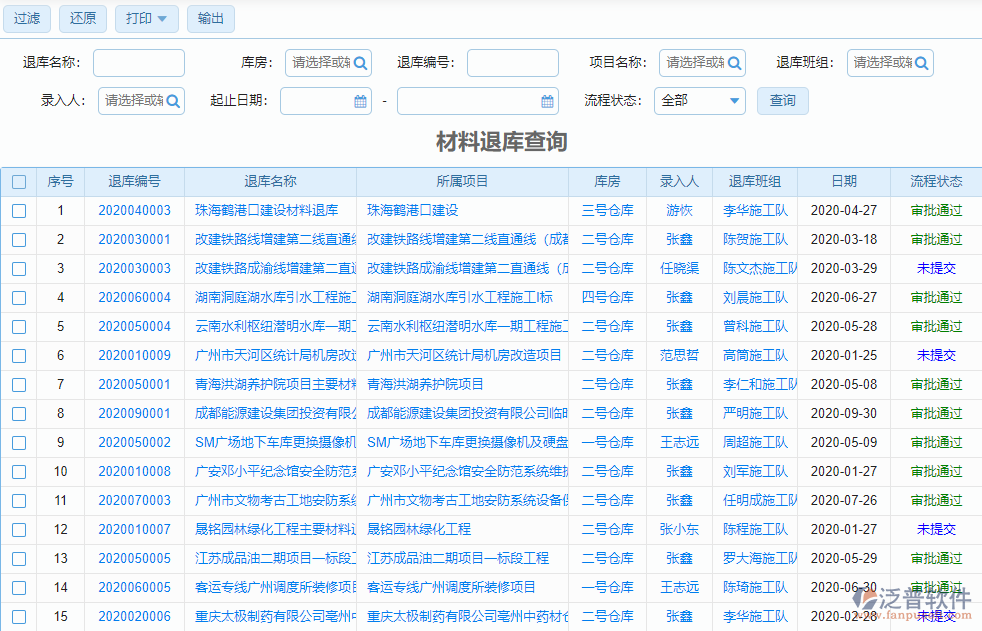Click the 还原 restore button
982x631 pixels.
tap(82, 19)
